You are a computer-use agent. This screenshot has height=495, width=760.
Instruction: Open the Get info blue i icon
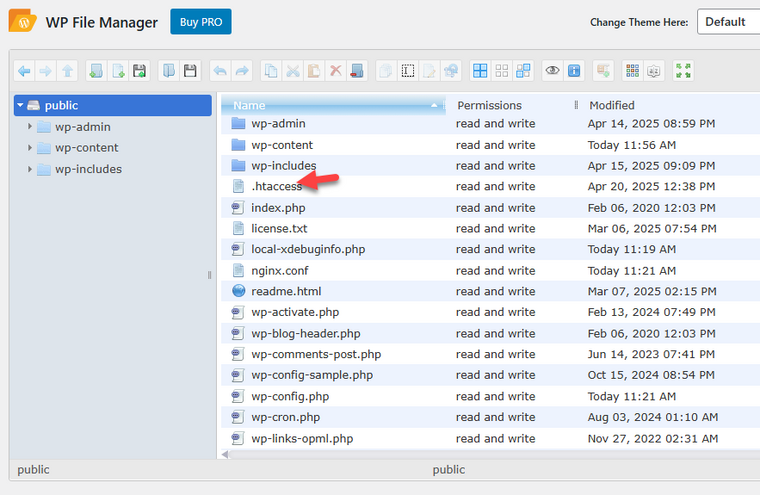coord(574,71)
